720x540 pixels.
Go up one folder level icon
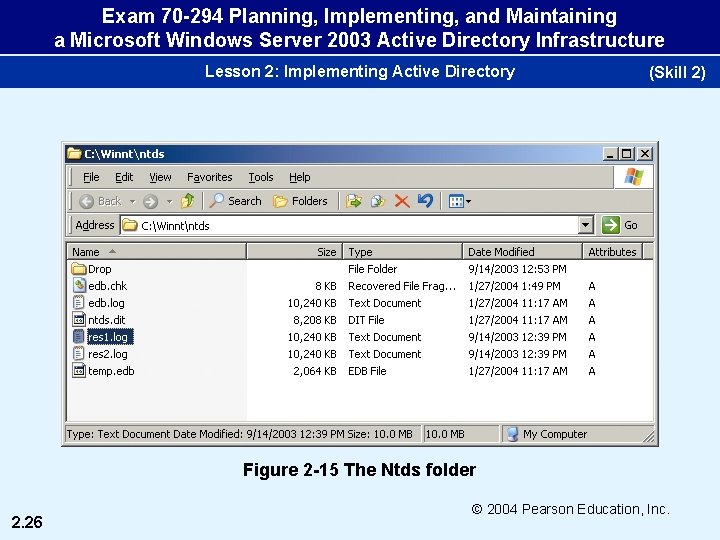[x=187, y=201]
